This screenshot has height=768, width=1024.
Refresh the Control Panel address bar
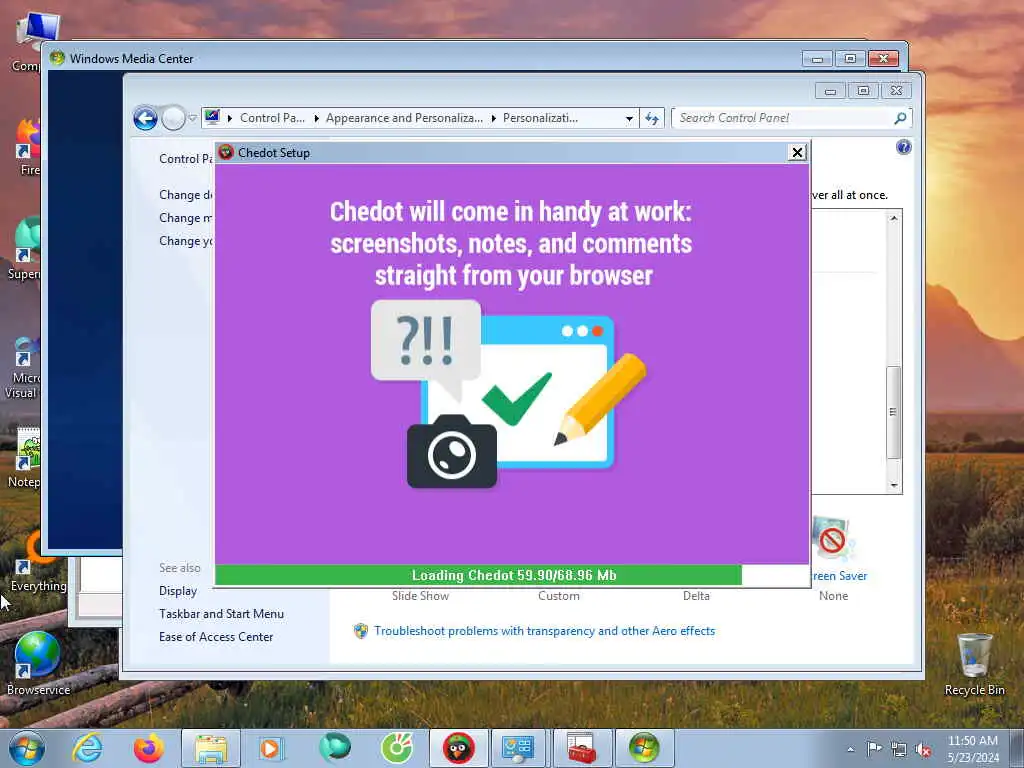click(652, 118)
